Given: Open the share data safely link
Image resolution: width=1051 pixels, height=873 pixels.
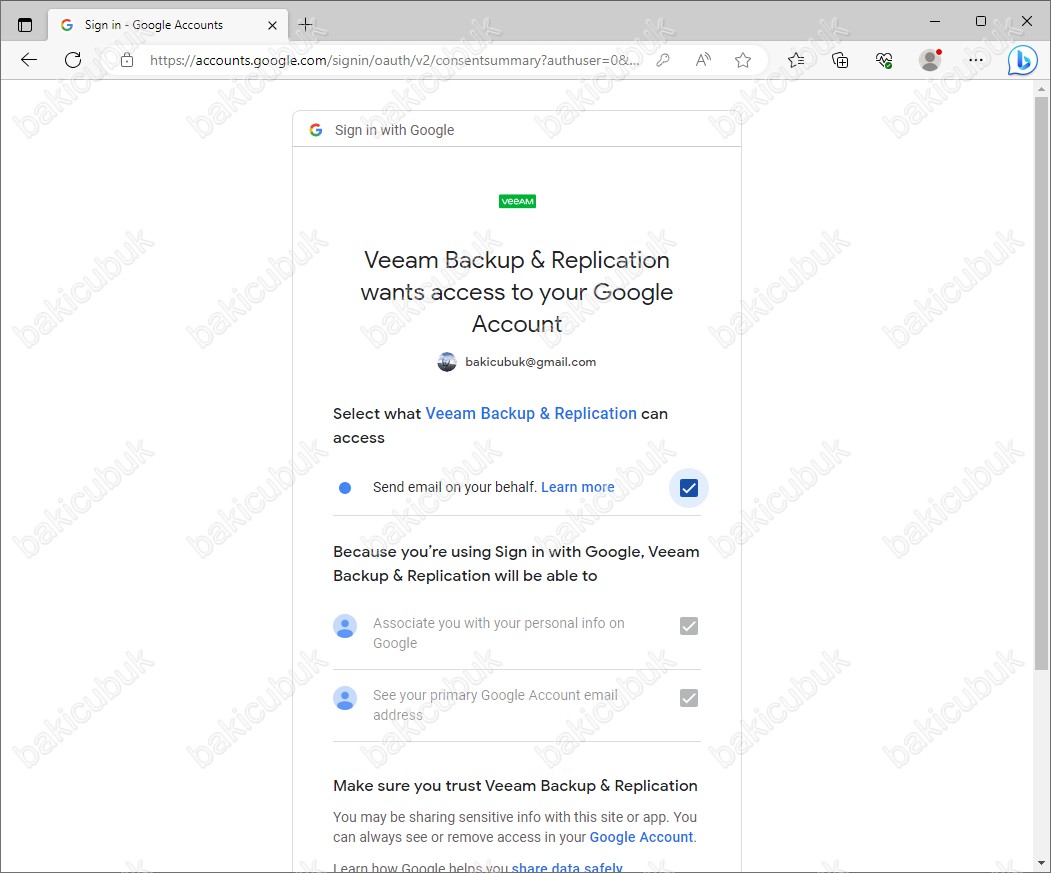Looking at the screenshot, I should coord(567,868).
